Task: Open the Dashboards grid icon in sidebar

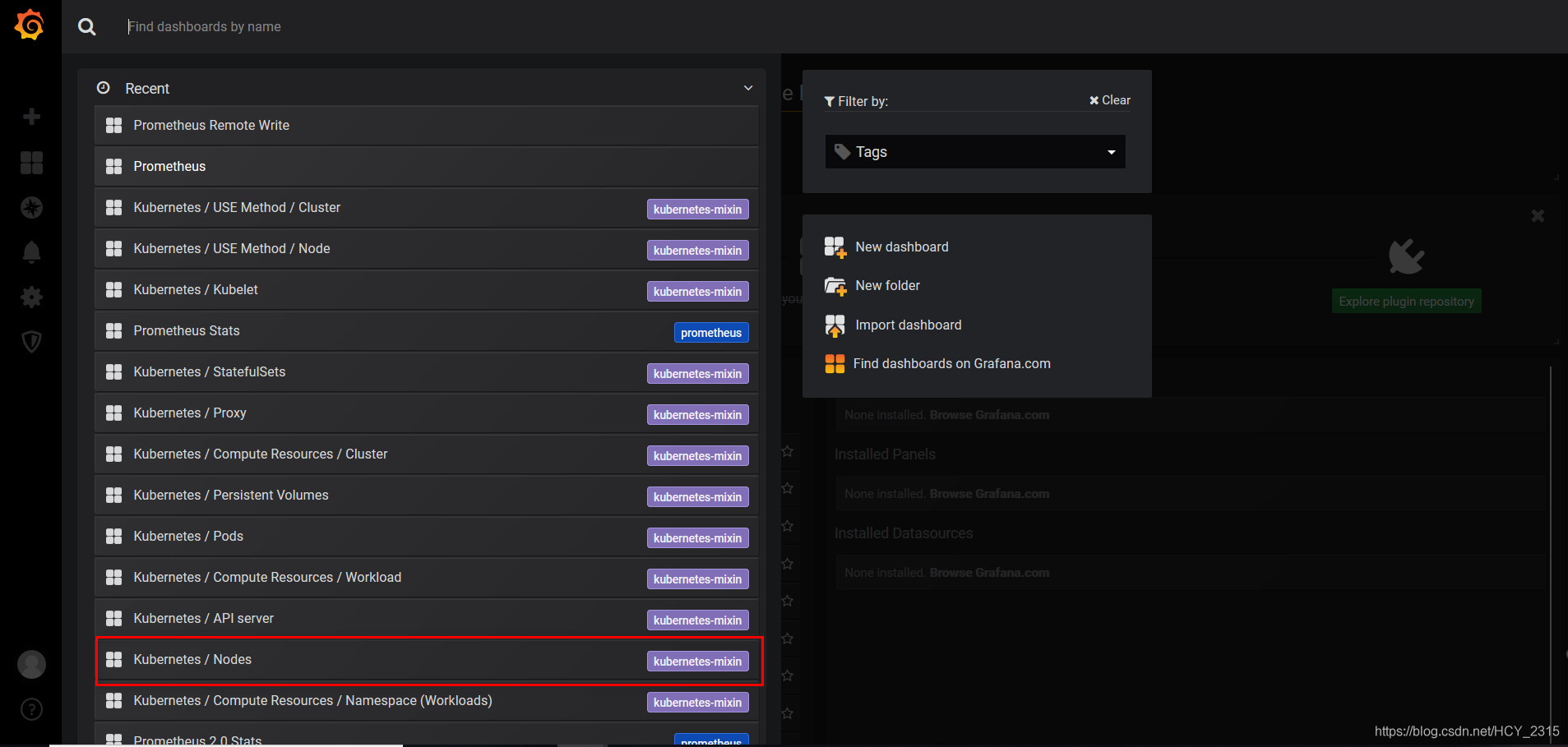Action: [x=31, y=163]
